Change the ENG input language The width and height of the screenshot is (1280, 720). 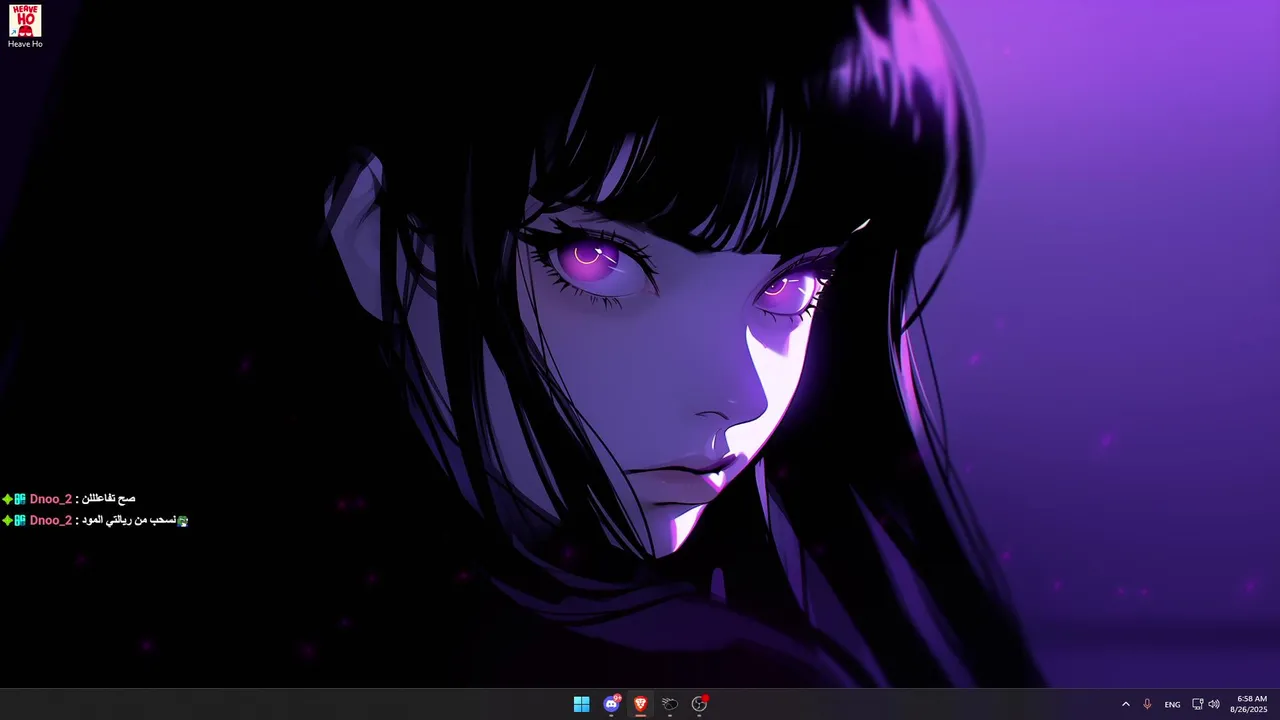coord(1172,704)
